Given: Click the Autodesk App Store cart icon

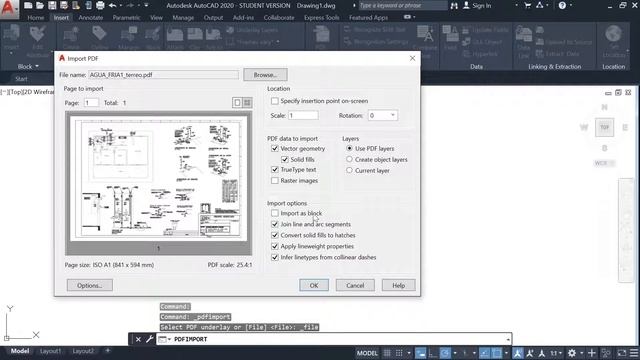Looking at the screenshot, I should (x=528, y=5).
